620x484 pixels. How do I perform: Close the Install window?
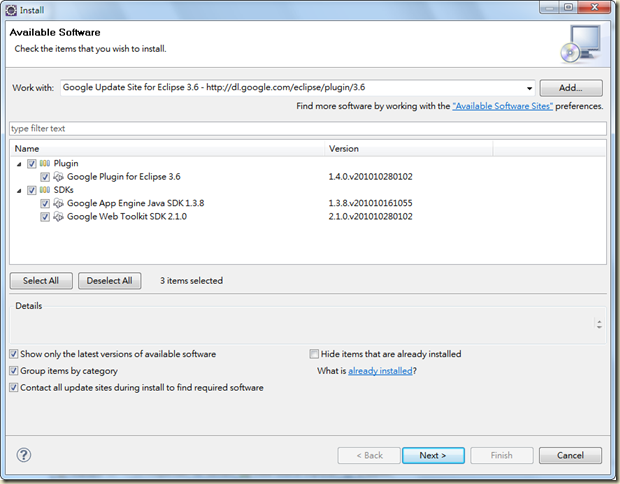pyautogui.click(x=594, y=8)
